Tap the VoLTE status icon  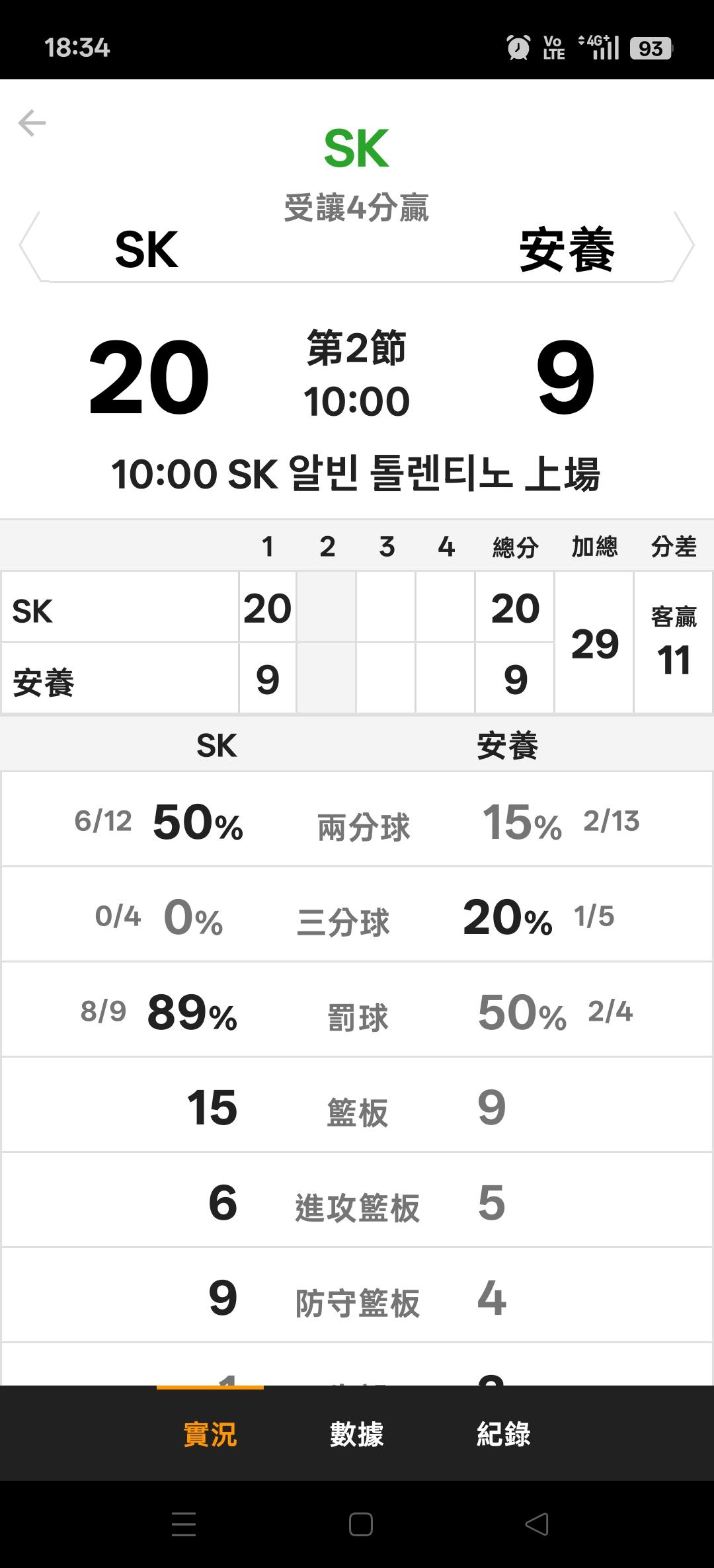point(553,48)
